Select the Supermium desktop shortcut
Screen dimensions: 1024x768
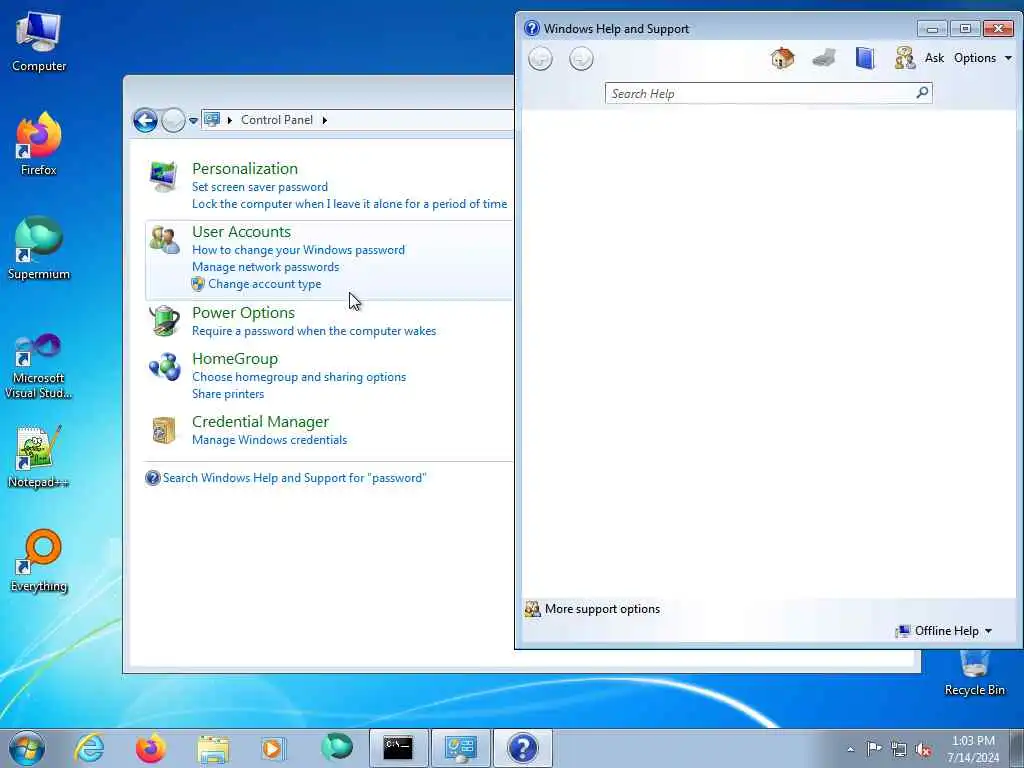coord(39,248)
